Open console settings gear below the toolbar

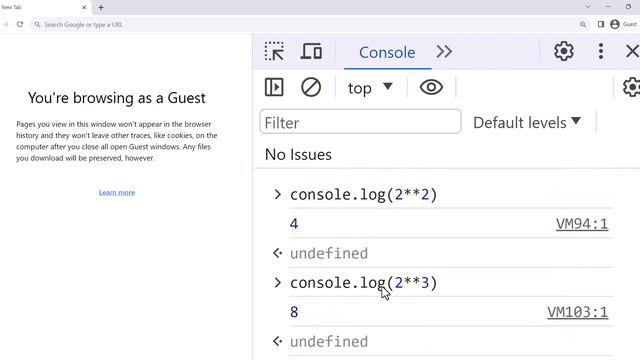pos(631,87)
